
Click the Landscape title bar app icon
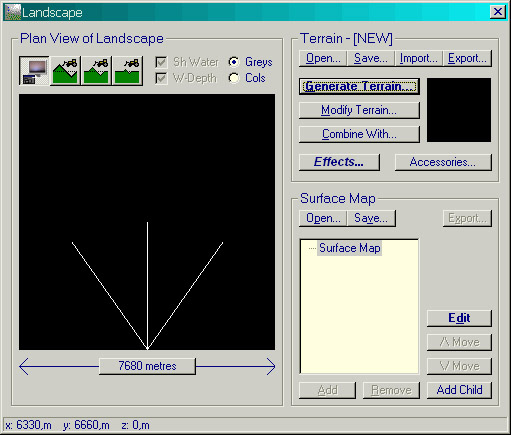click(13, 12)
